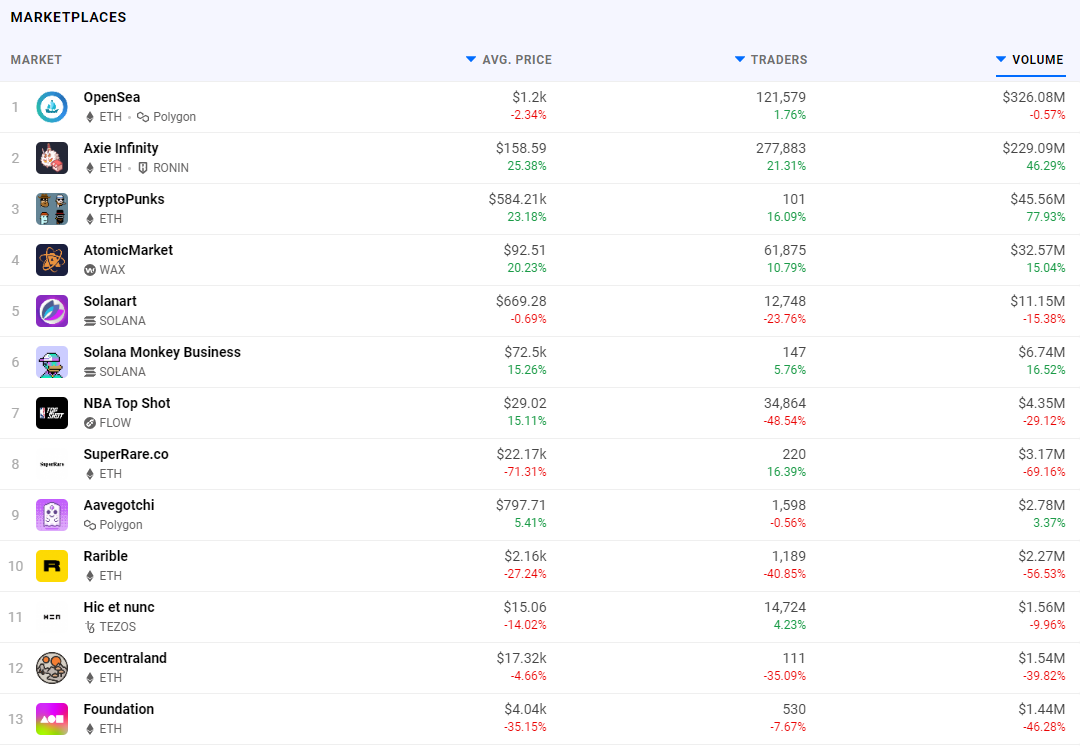Open the Foundation market link
Image resolution: width=1080 pixels, height=749 pixels.
(x=118, y=709)
